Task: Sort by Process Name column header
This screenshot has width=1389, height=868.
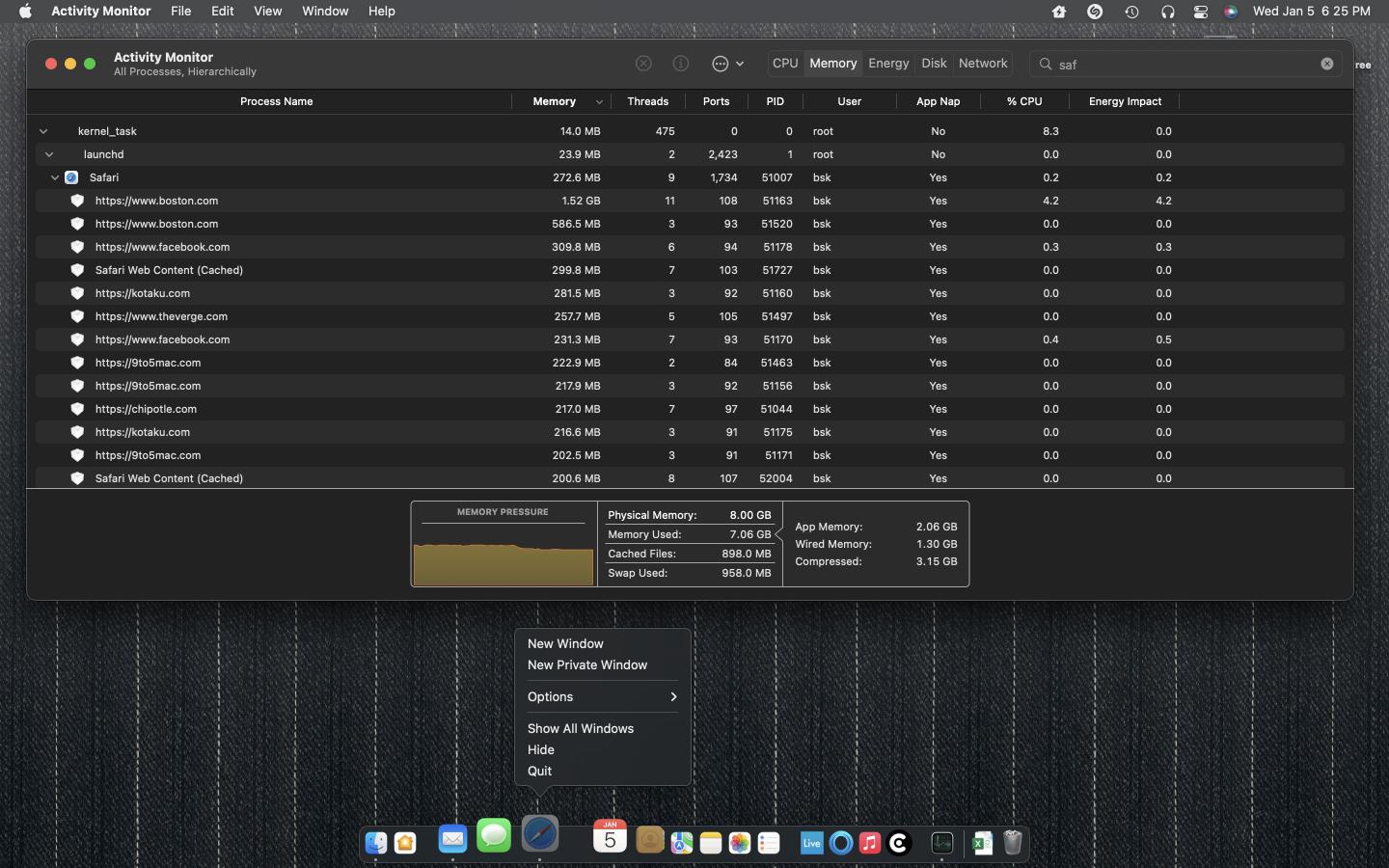Action: point(276,101)
